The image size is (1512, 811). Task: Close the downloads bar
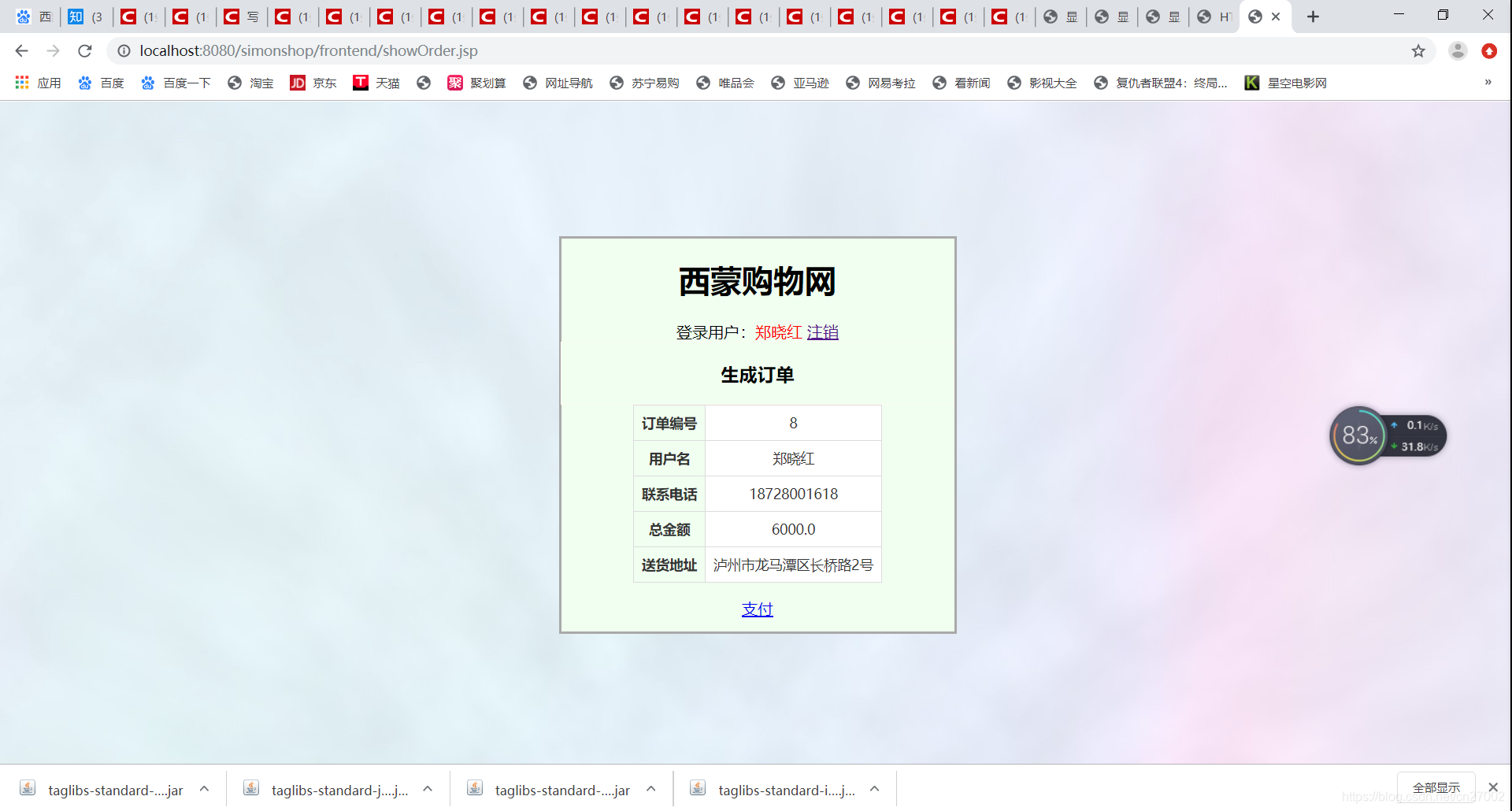[1493, 787]
